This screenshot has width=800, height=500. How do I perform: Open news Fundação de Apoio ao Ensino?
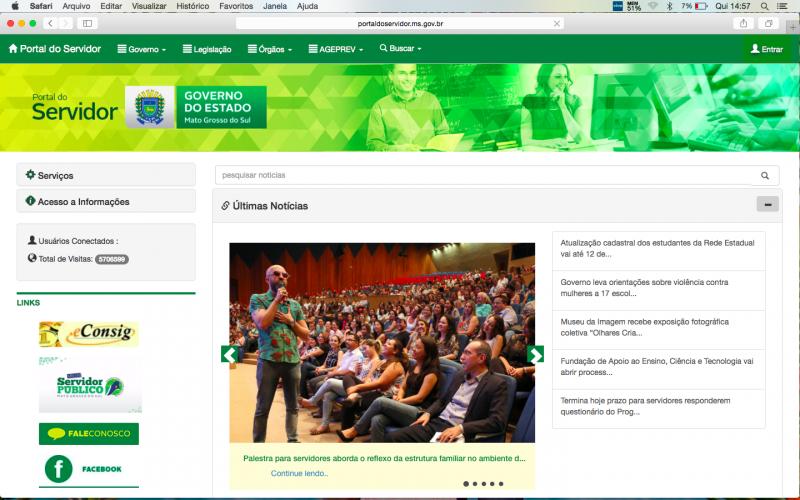pyautogui.click(x=659, y=367)
